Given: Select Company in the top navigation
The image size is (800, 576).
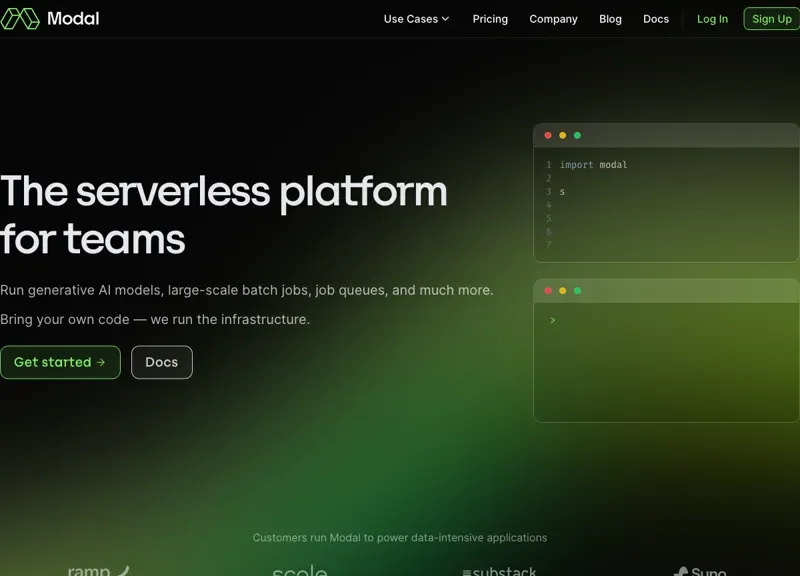Looking at the screenshot, I should pyautogui.click(x=553, y=19).
